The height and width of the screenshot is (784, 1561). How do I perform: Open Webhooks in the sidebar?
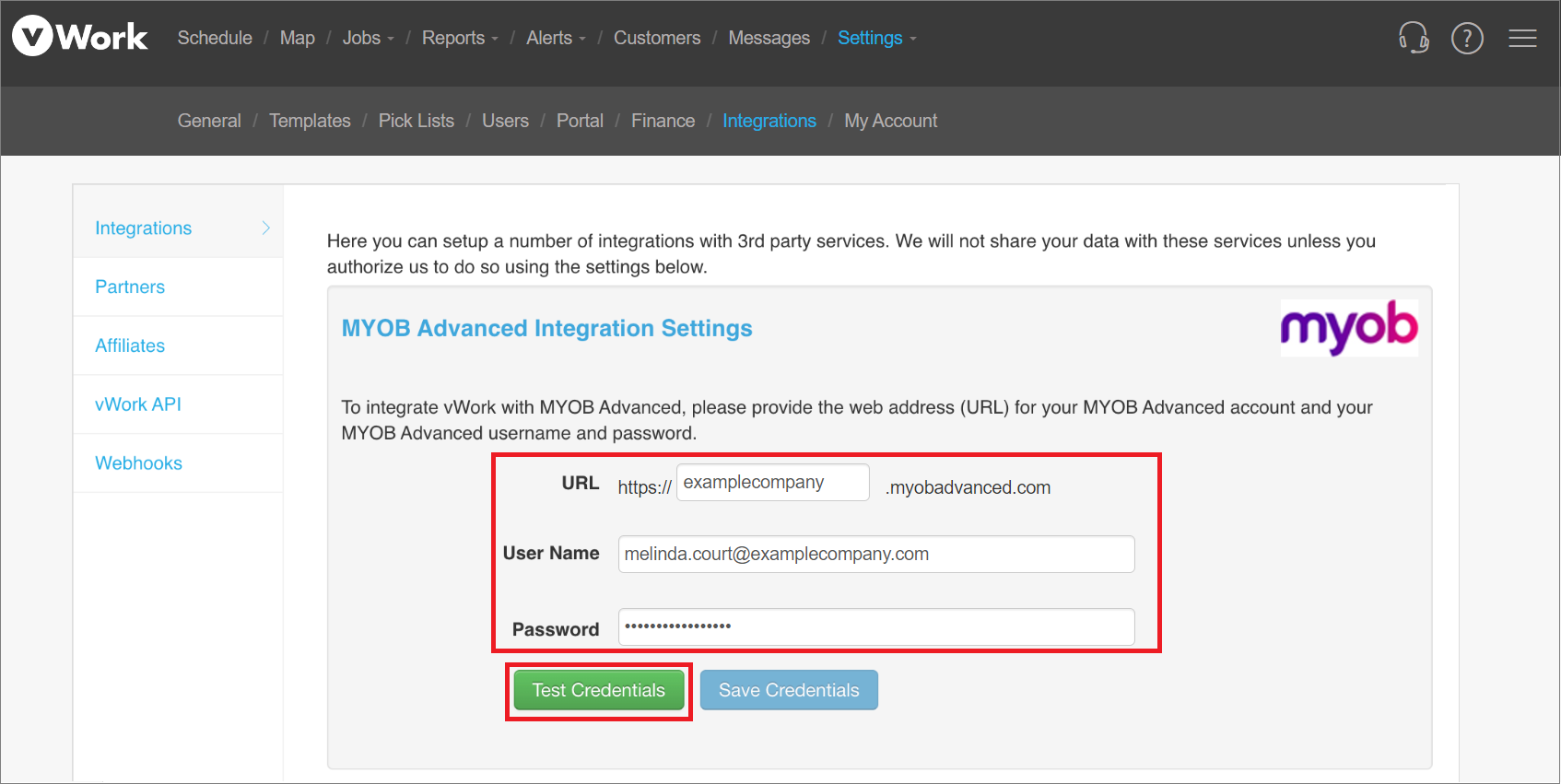[x=139, y=463]
